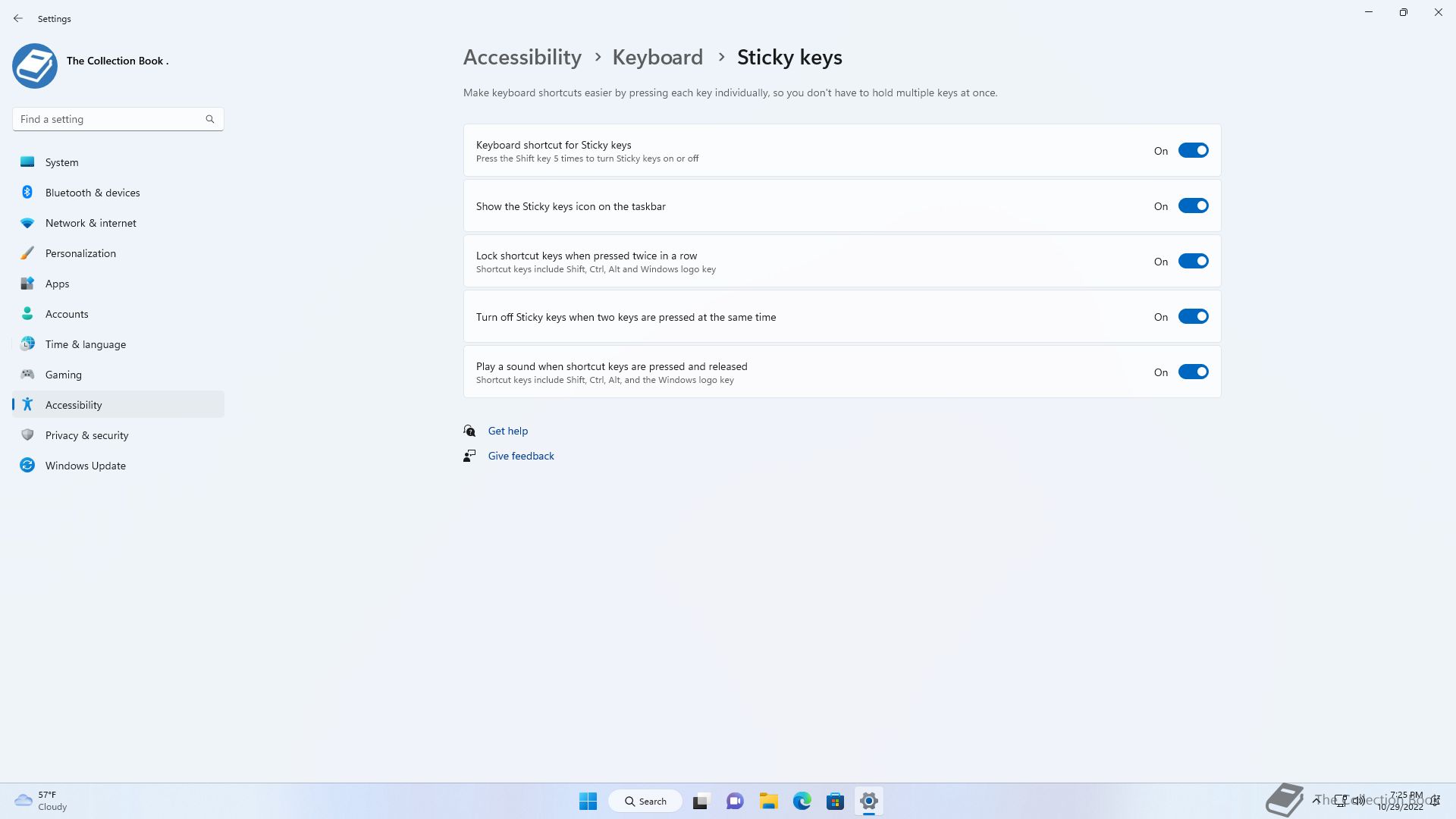Click the Accessibility figure icon
Viewport: 1456px width, 819px height.
27,405
